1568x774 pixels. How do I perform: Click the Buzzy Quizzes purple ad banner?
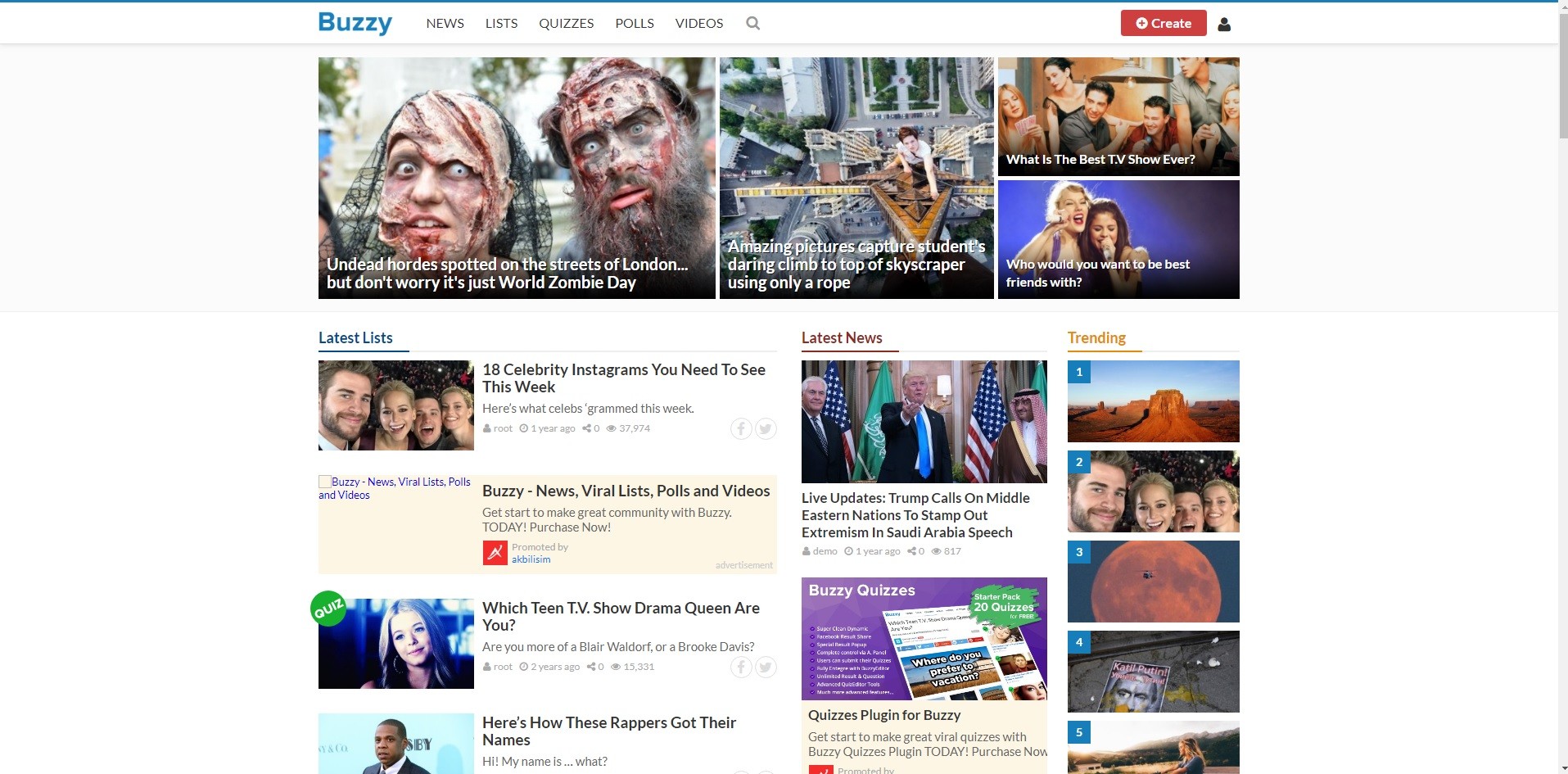[924, 639]
